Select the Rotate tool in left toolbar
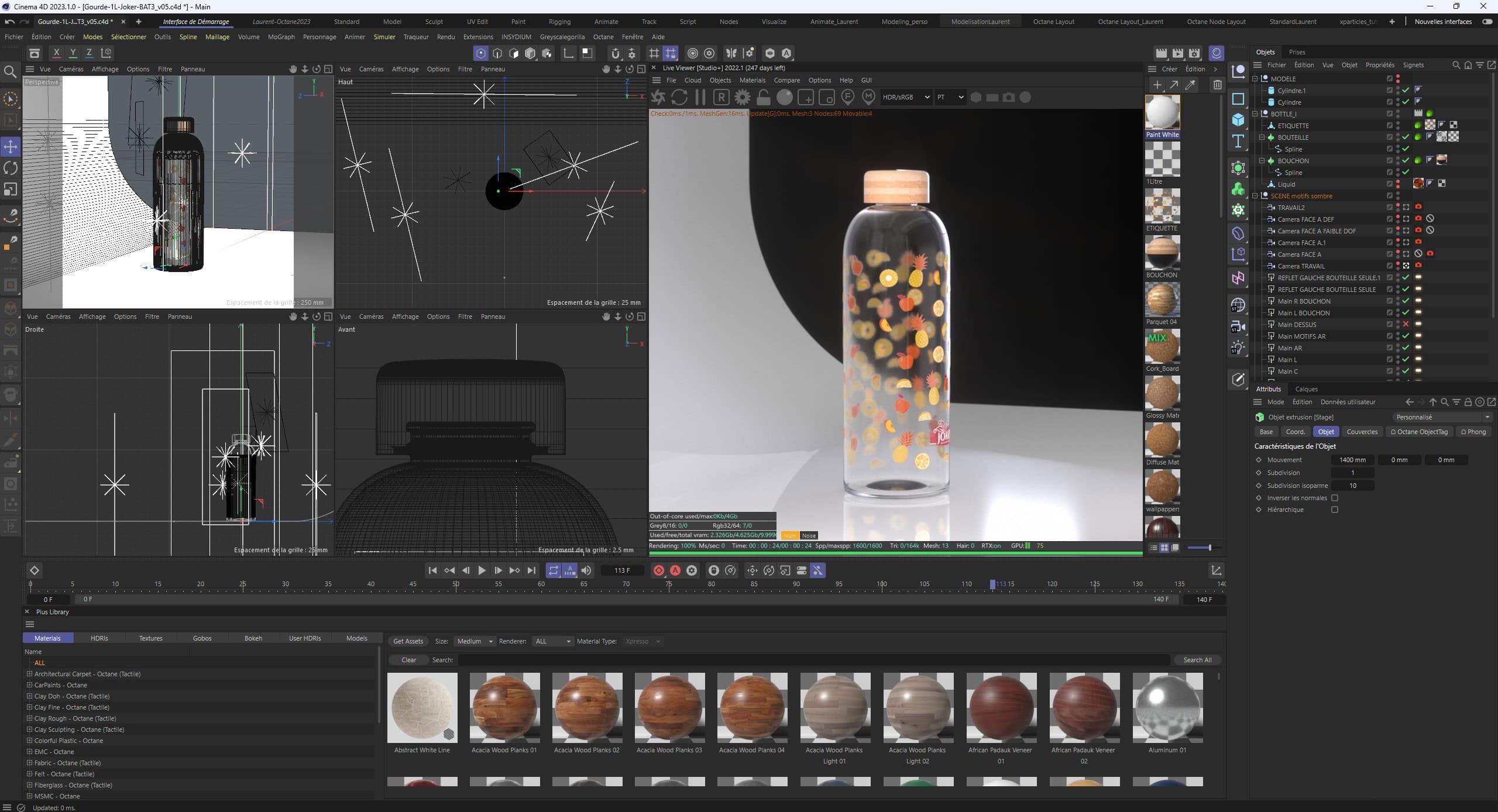The height and width of the screenshot is (812, 1498). (11, 168)
